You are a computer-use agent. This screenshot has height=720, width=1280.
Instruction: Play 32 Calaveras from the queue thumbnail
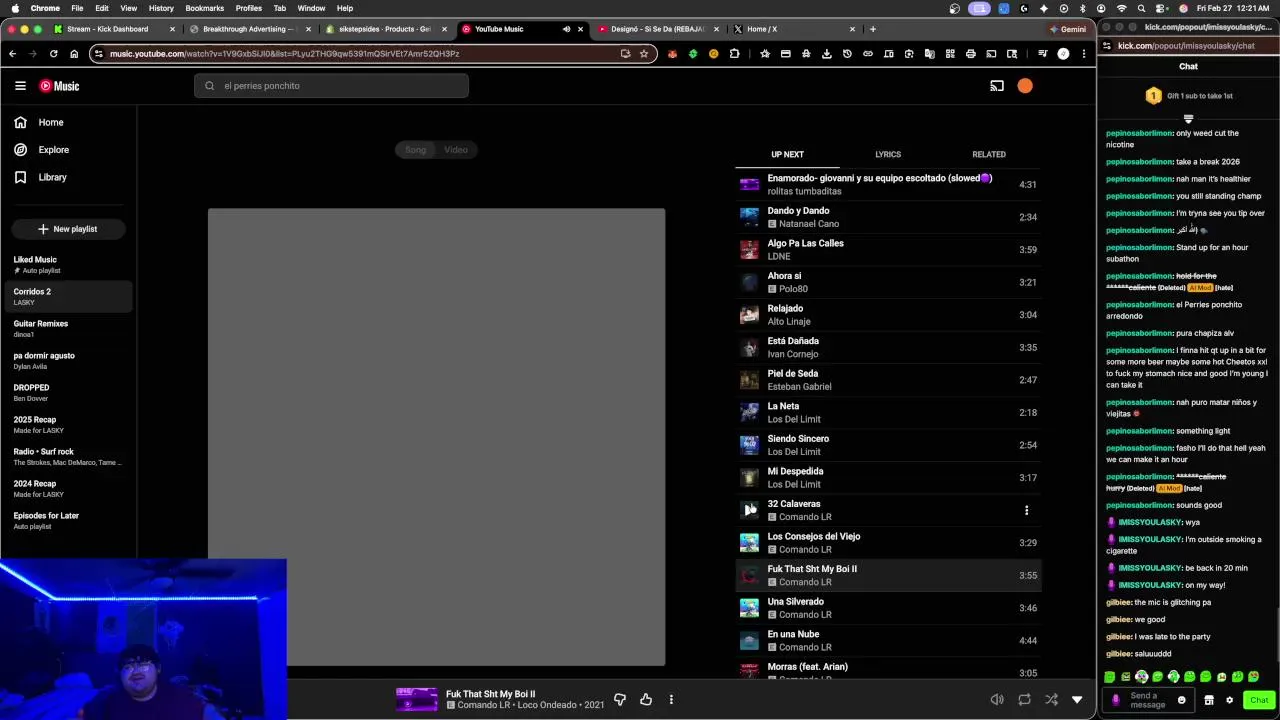pyautogui.click(x=749, y=510)
